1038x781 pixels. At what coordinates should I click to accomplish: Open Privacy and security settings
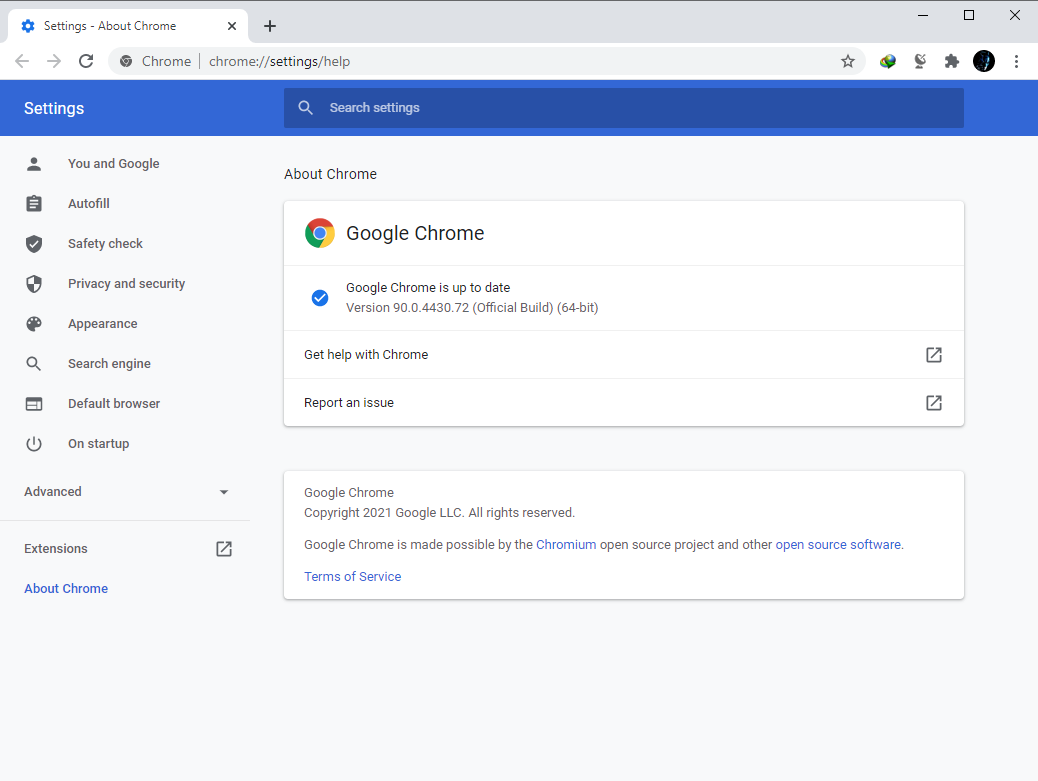pyautogui.click(x=125, y=284)
